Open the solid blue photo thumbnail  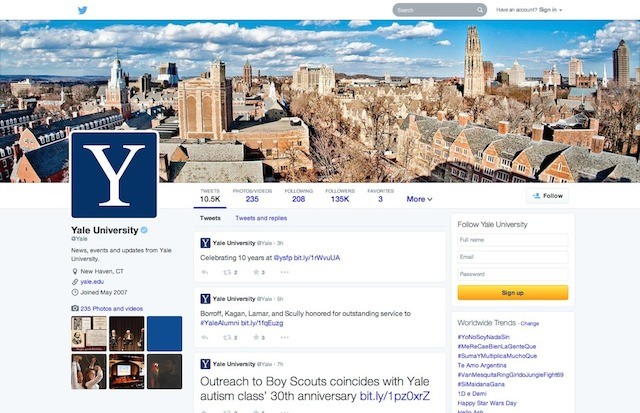click(164, 333)
